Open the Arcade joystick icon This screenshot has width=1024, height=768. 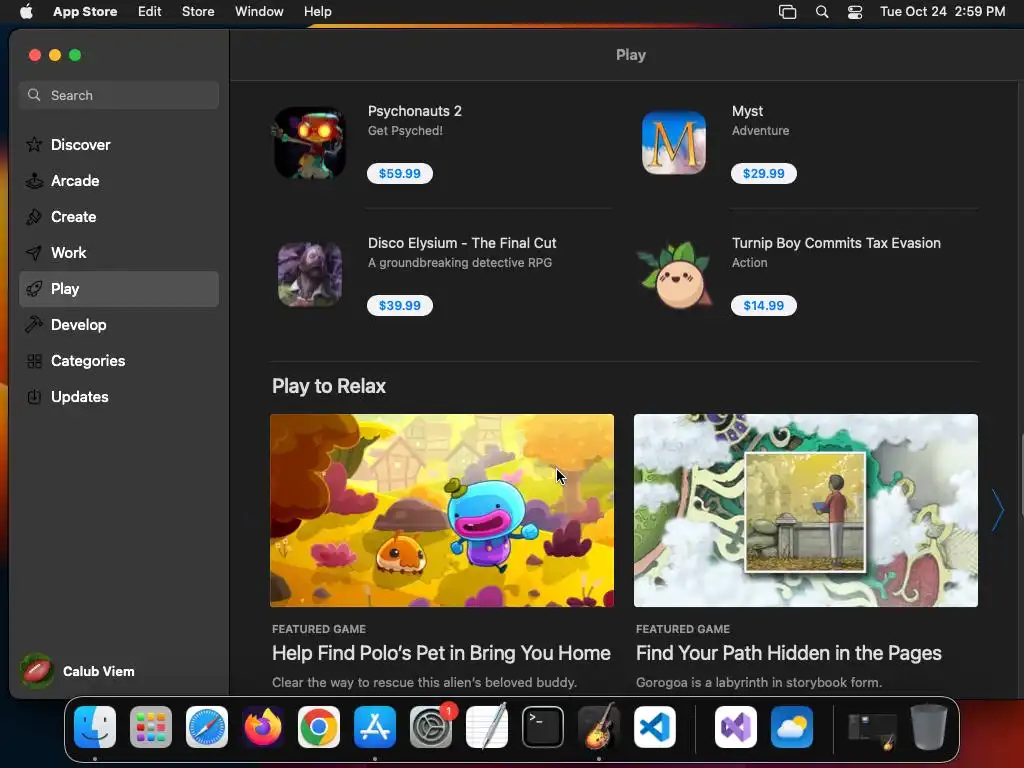[34, 180]
